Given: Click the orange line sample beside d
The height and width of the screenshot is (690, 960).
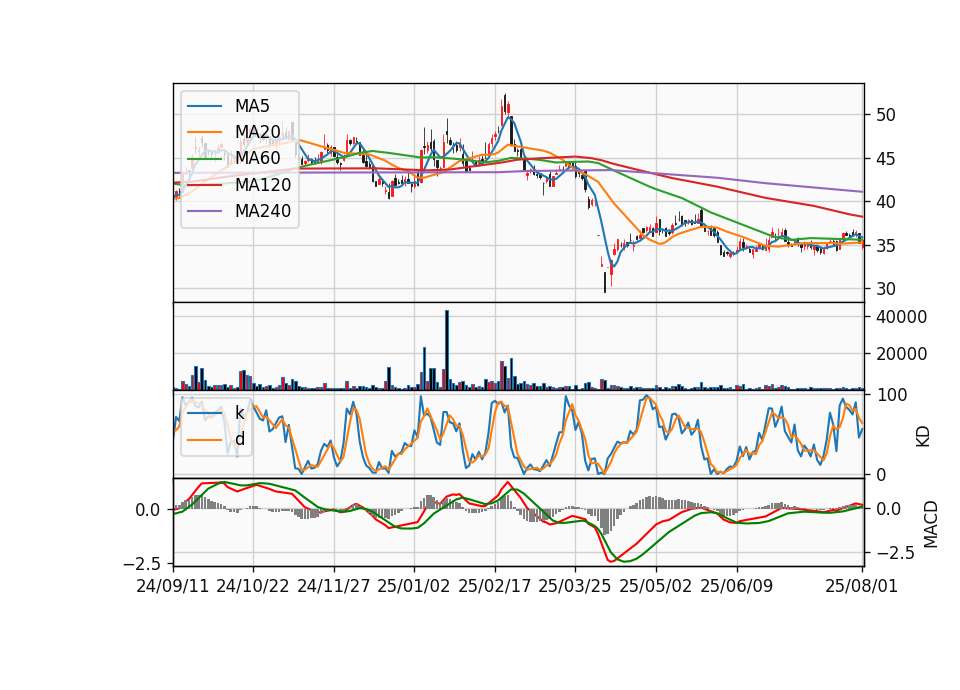Looking at the screenshot, I should click(x=204, y=440).
